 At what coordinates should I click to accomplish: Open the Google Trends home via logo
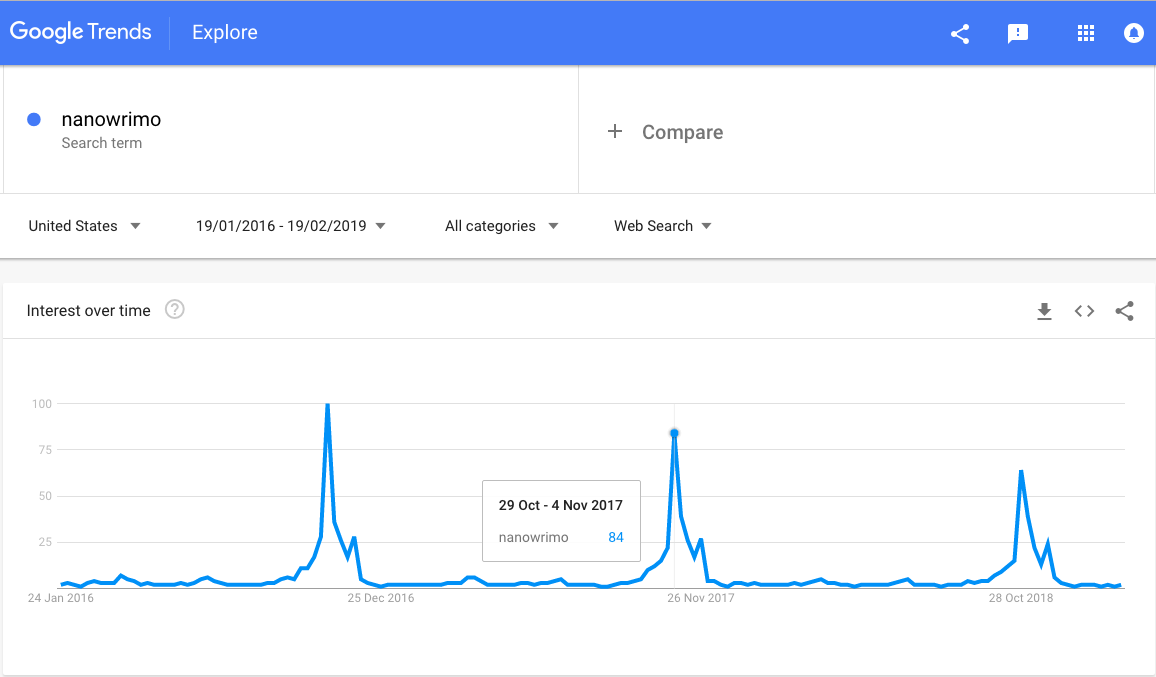[x=81, y=32]
